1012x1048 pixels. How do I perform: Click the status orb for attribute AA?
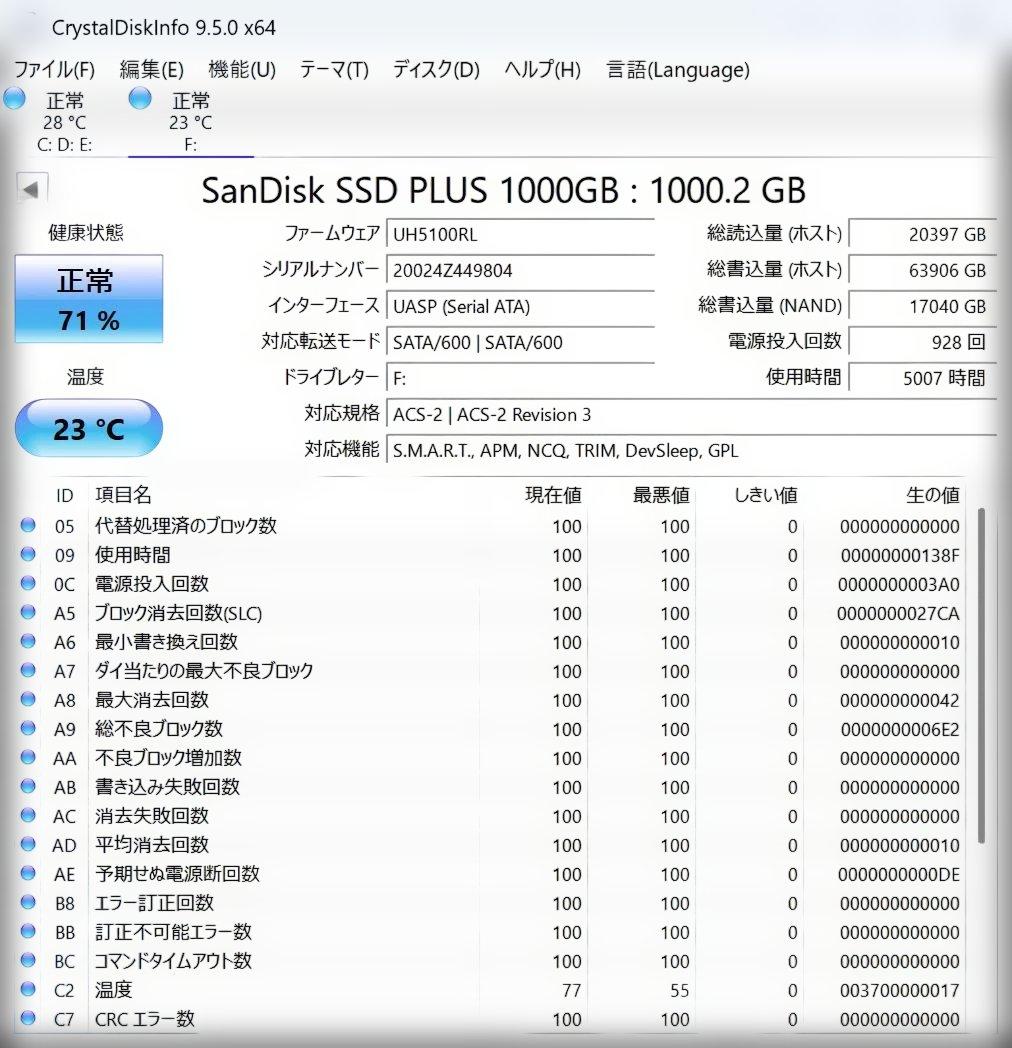[28, 757]
